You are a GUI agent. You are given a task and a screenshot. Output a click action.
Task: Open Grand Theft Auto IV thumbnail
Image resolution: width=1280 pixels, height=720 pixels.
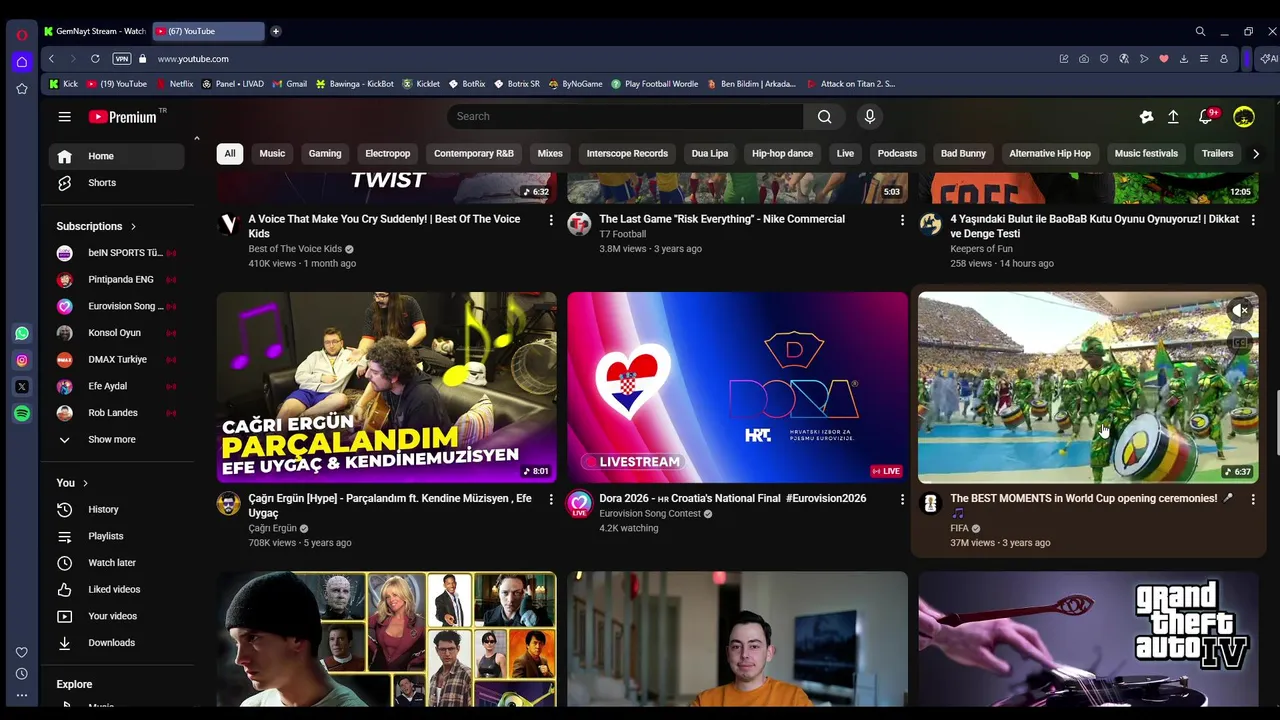tap(1088, 639)
